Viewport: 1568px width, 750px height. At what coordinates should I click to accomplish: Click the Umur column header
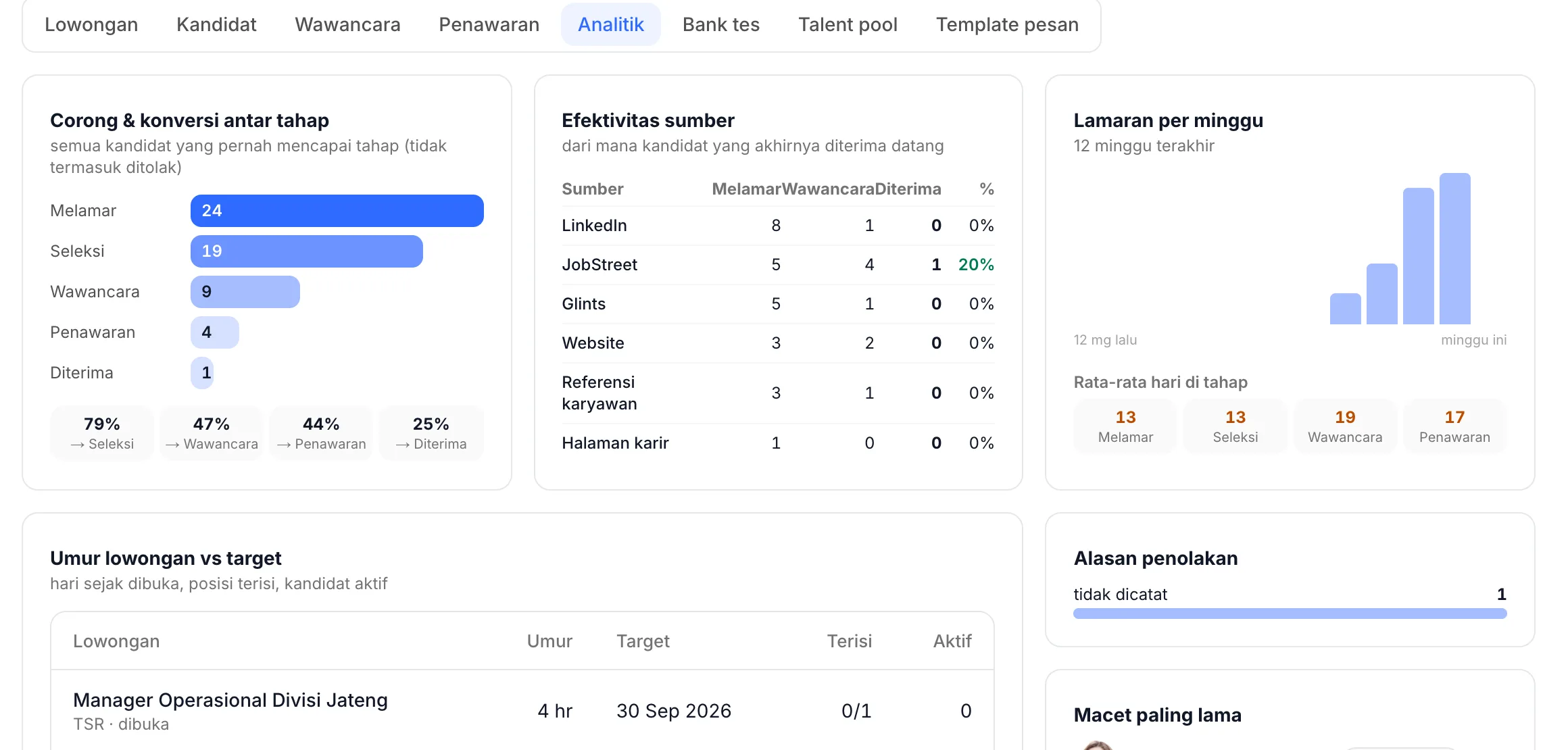549,641
